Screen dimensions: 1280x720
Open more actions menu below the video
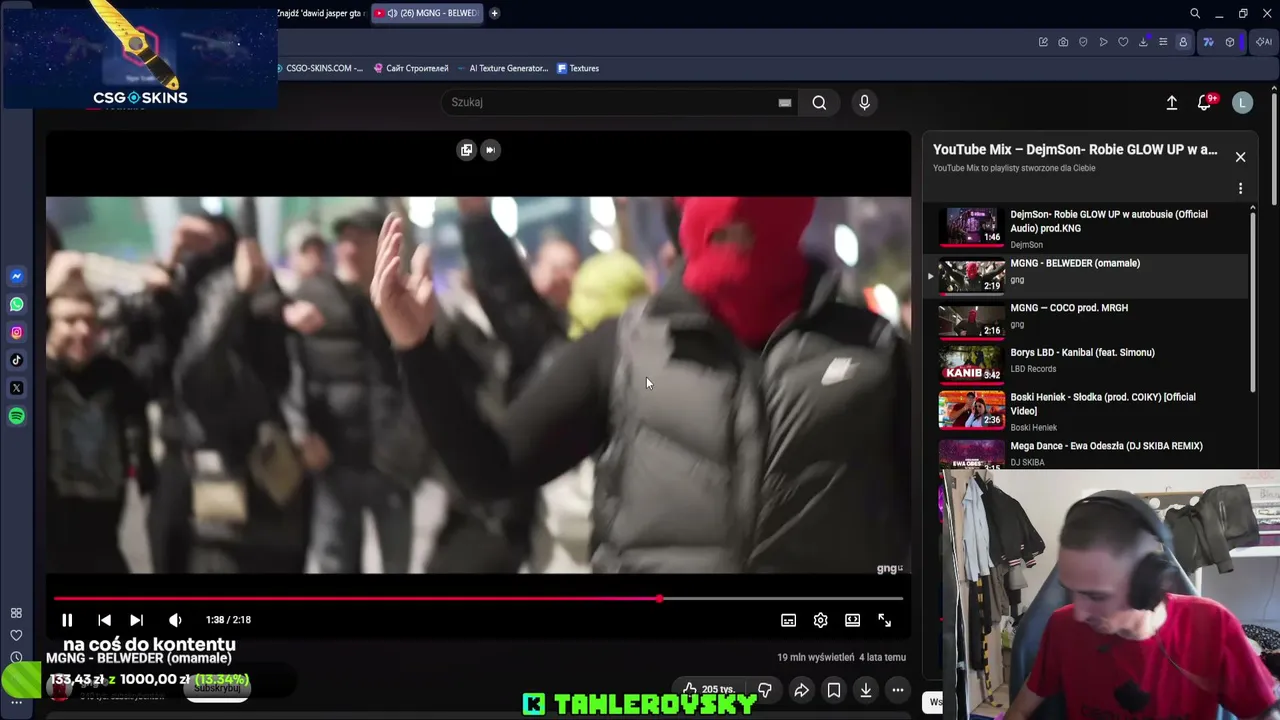(x=898, y=690)
